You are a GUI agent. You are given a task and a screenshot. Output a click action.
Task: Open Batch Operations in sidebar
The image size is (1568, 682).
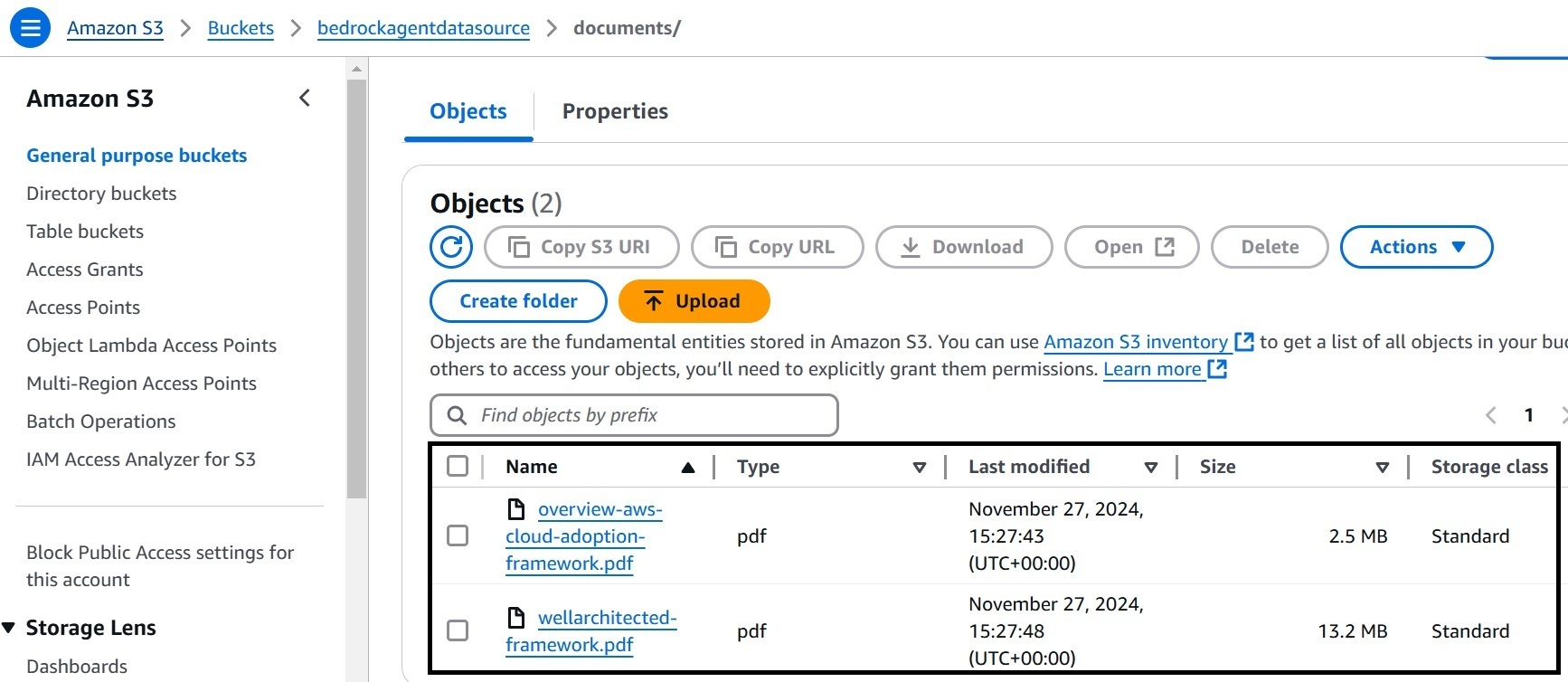[101, 422]
